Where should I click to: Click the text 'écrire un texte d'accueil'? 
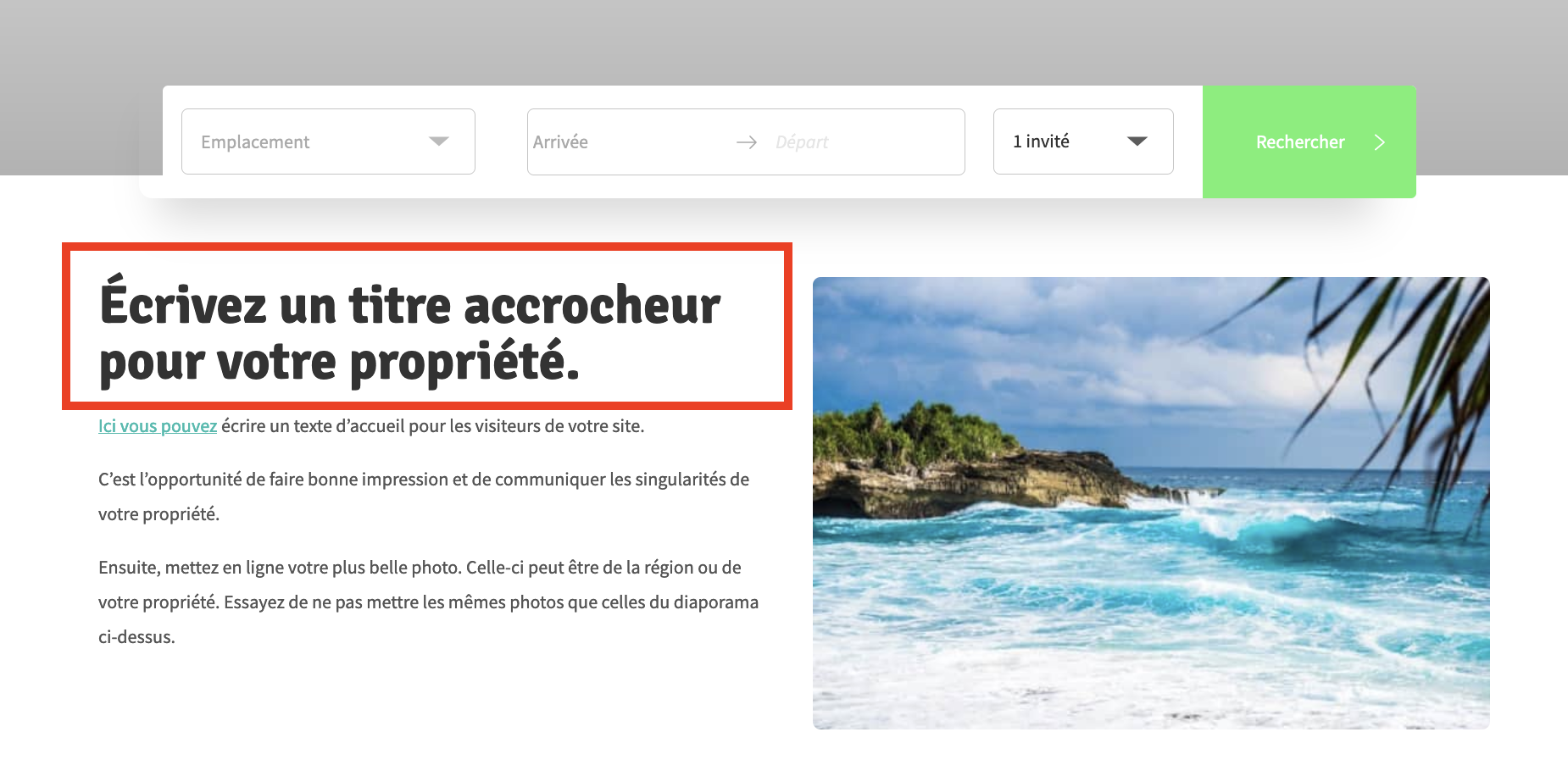click(x=313, y=426)
